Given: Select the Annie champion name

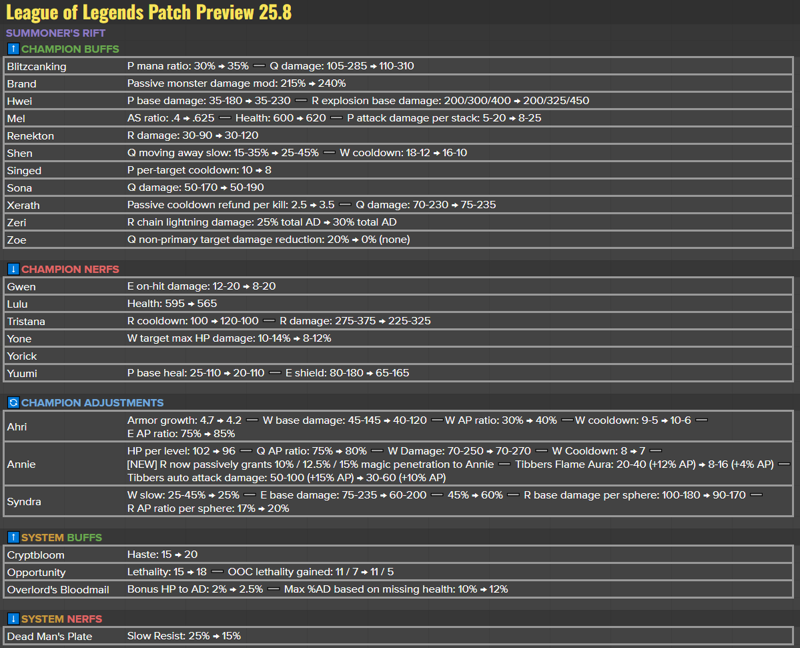Looking at the screenshot, I should point(21,464).
